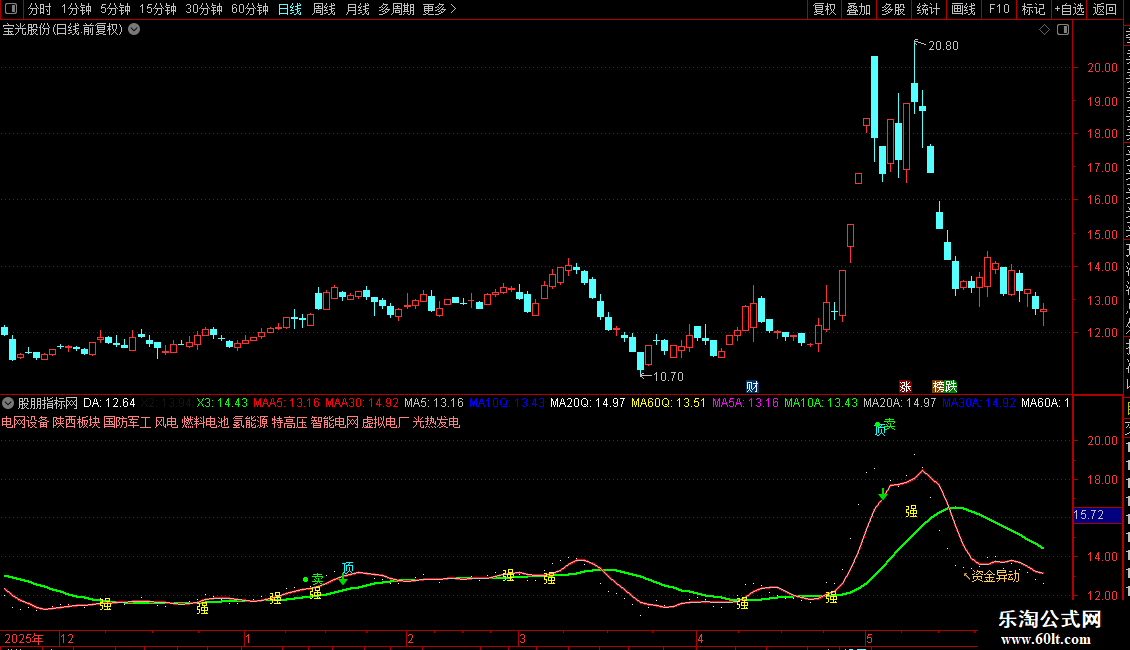Click the 跌 marker below the chart
Viewport: 1130px width, 650px height.
click(951, 387)
